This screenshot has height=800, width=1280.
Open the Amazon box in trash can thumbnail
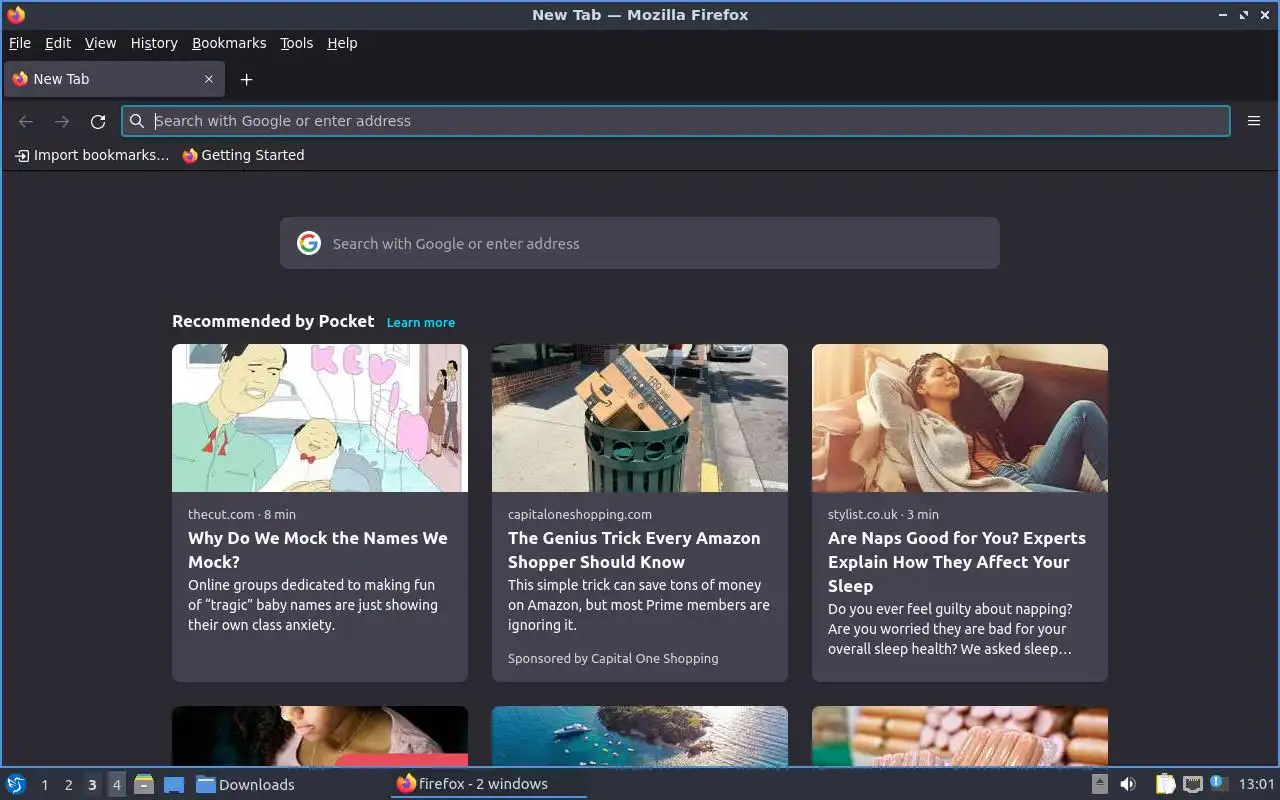640,418
